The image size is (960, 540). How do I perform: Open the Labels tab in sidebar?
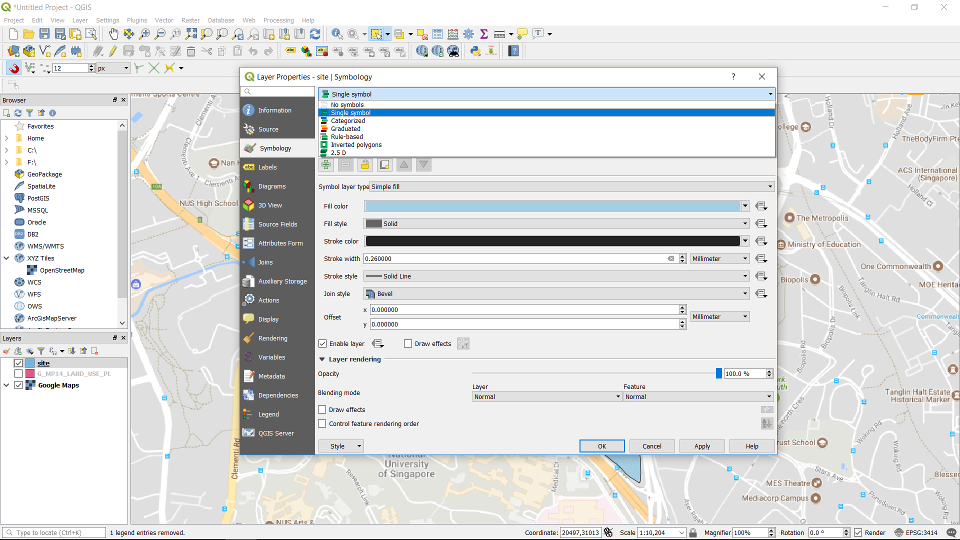[267, 167]
